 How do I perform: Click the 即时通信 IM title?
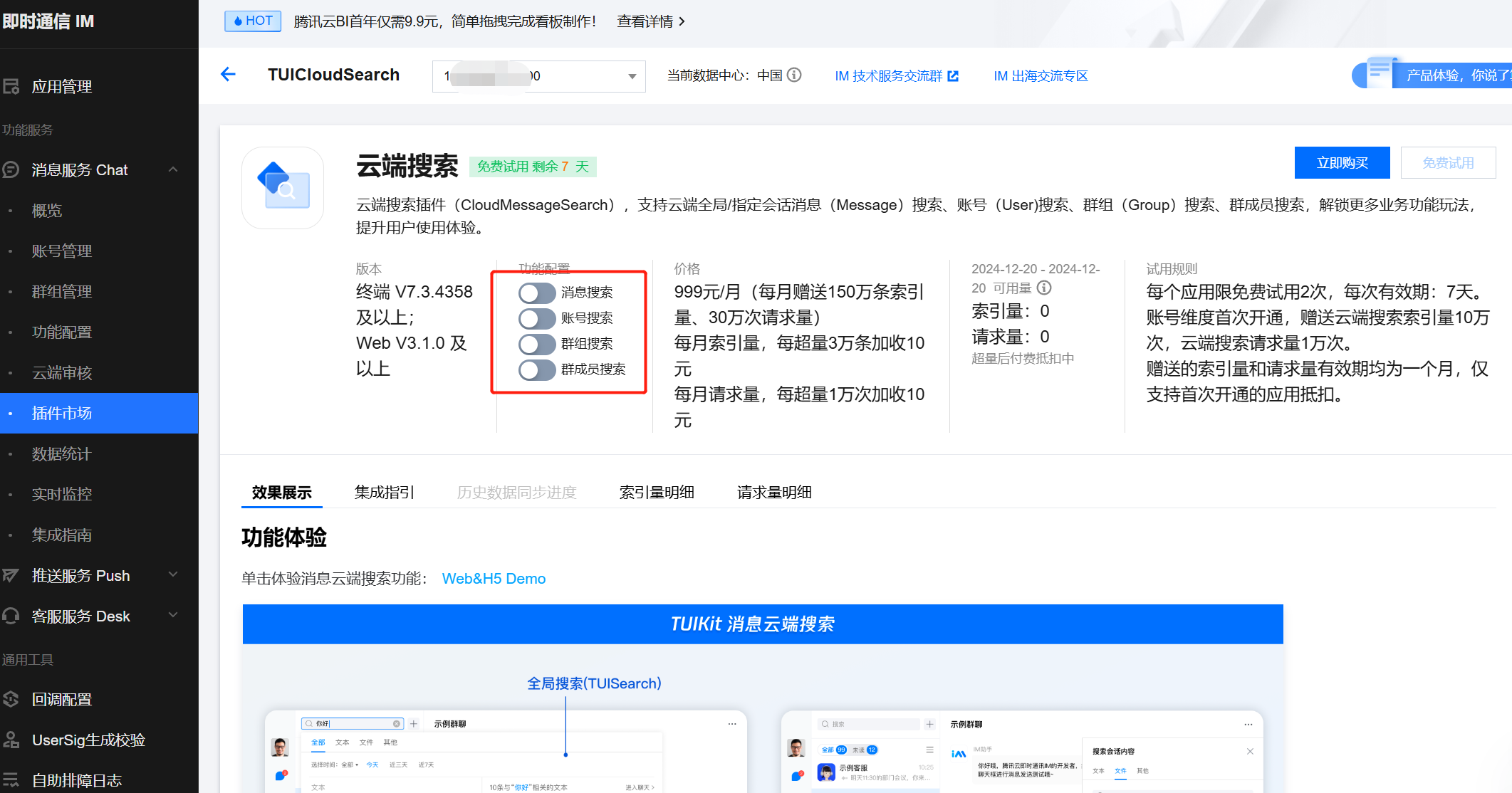[x=48, y=21]
